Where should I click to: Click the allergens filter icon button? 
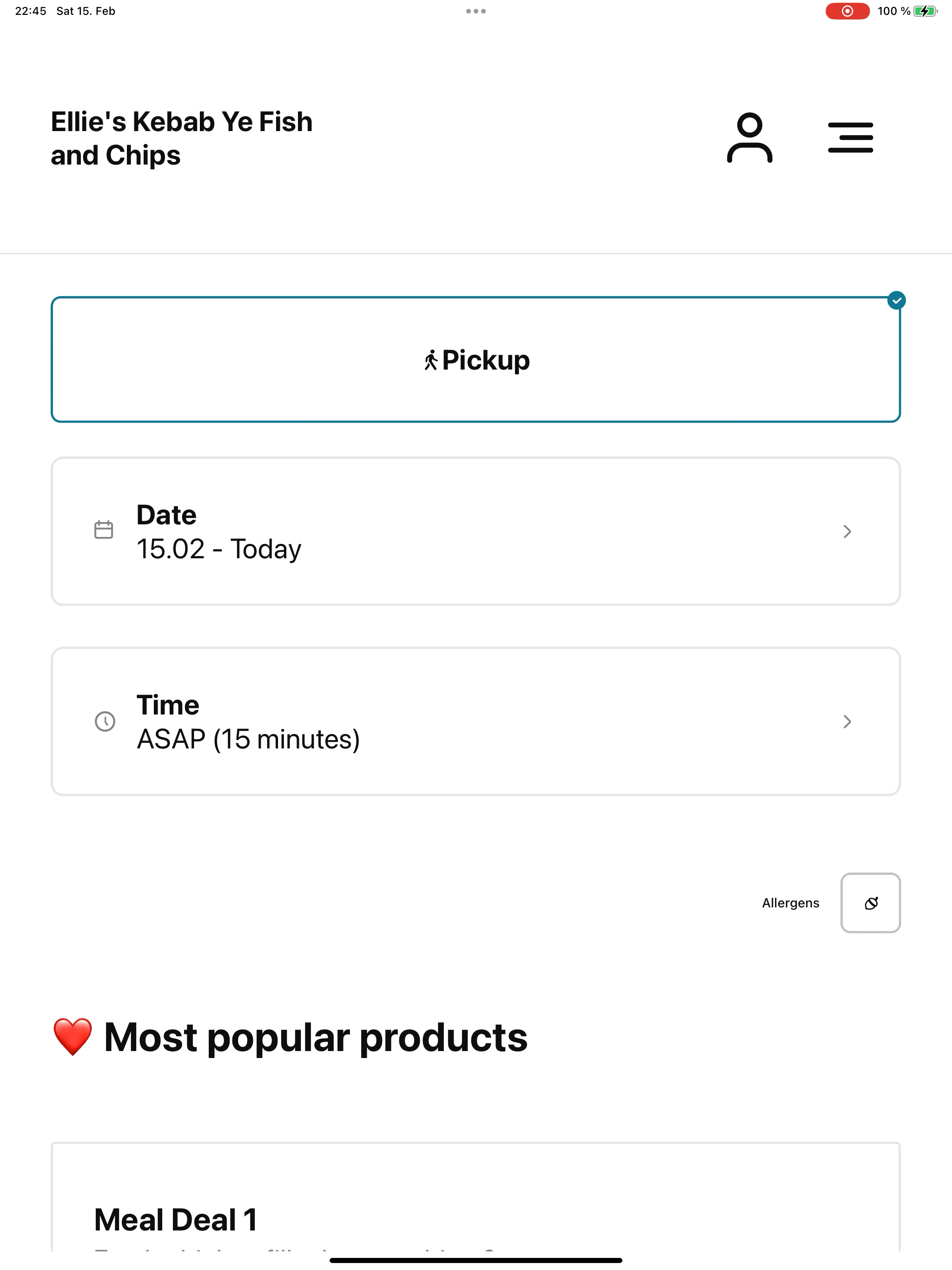point(871,903)
